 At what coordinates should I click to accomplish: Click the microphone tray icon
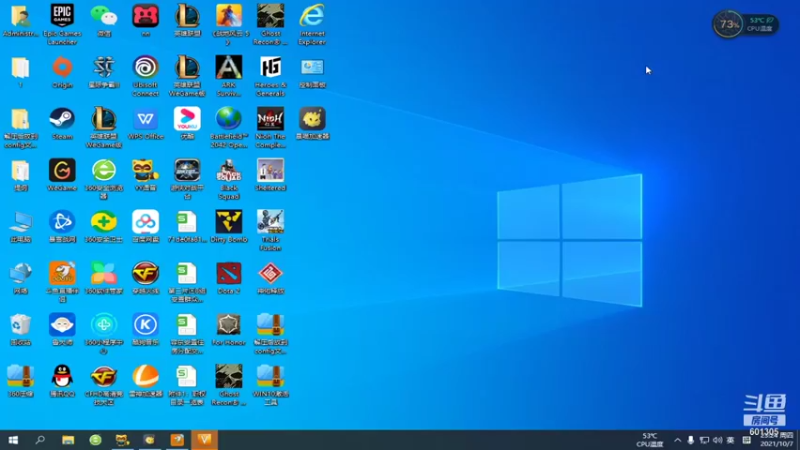tap(691, 440)
